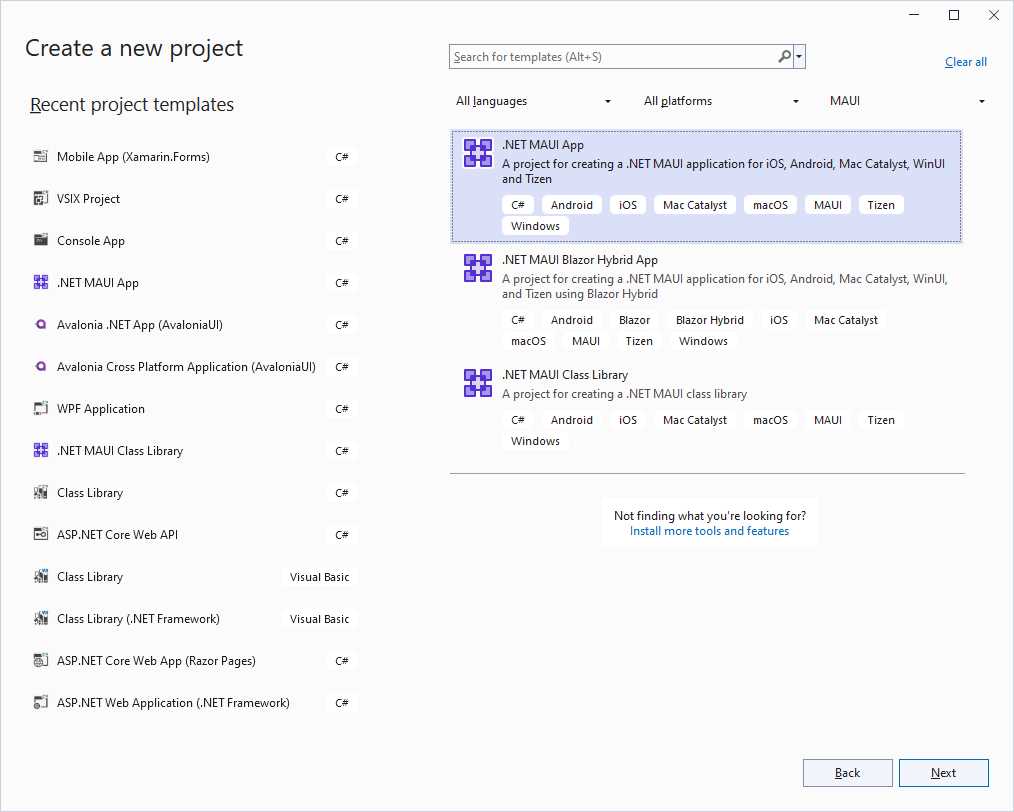This screenshot has height=812, width=1014.
Task: Click the large .NET MAUI Class Library template icon
Action: click(x=478, y=383)
